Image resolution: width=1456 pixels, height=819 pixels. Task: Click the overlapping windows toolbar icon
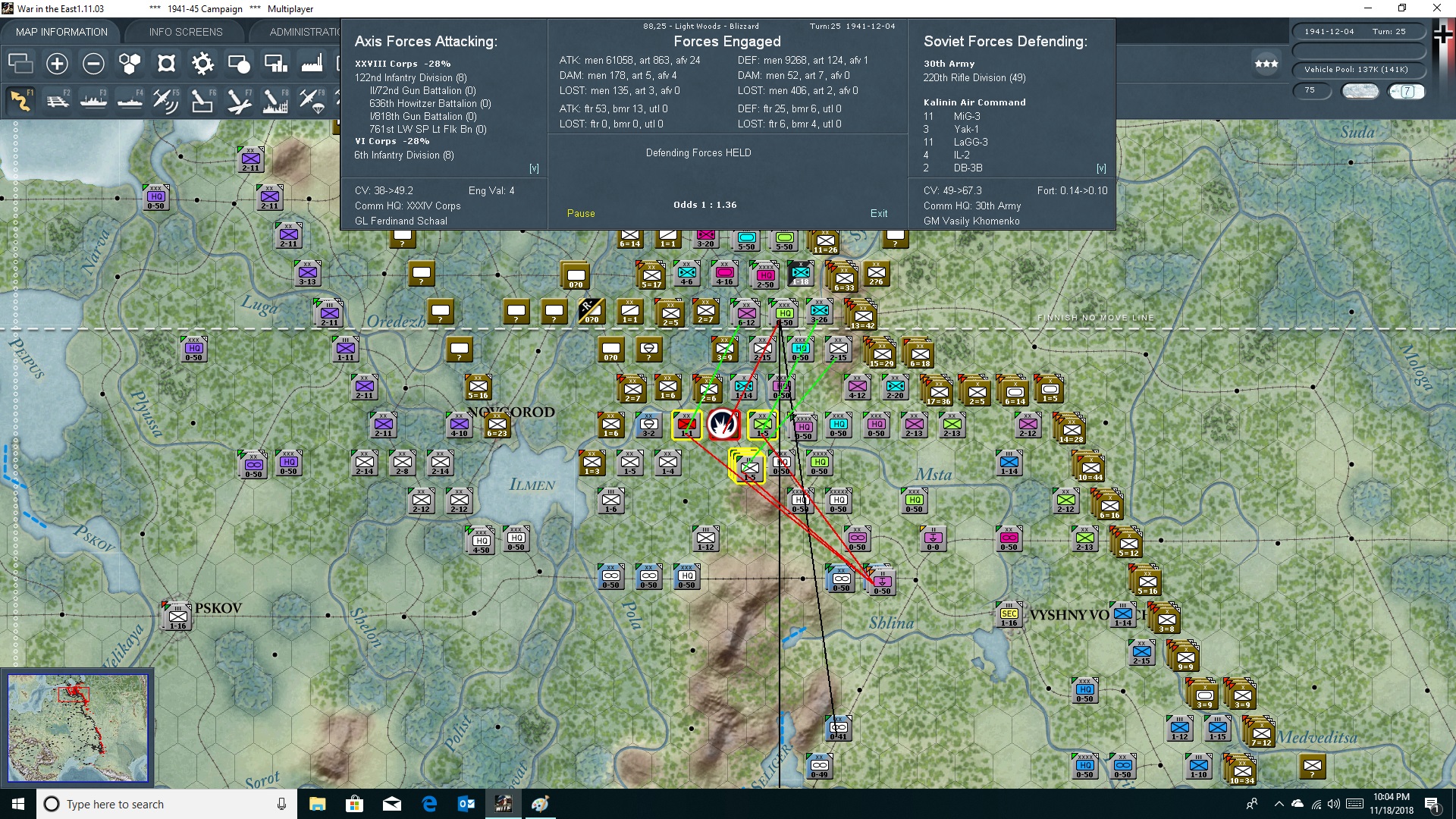tap(20, 64)
